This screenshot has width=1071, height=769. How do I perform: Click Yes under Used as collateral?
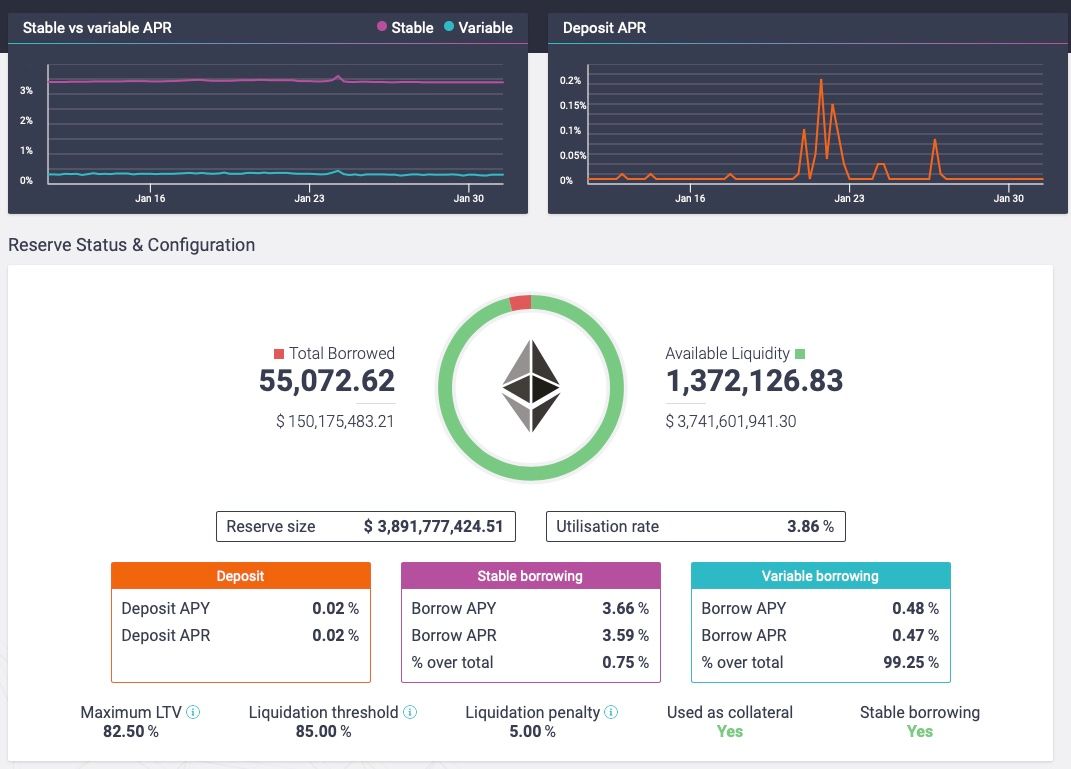729,731
